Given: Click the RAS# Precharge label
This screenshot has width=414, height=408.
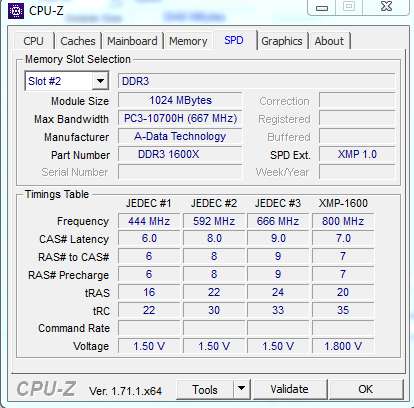Looking at the screenshot, I should 68,275.
